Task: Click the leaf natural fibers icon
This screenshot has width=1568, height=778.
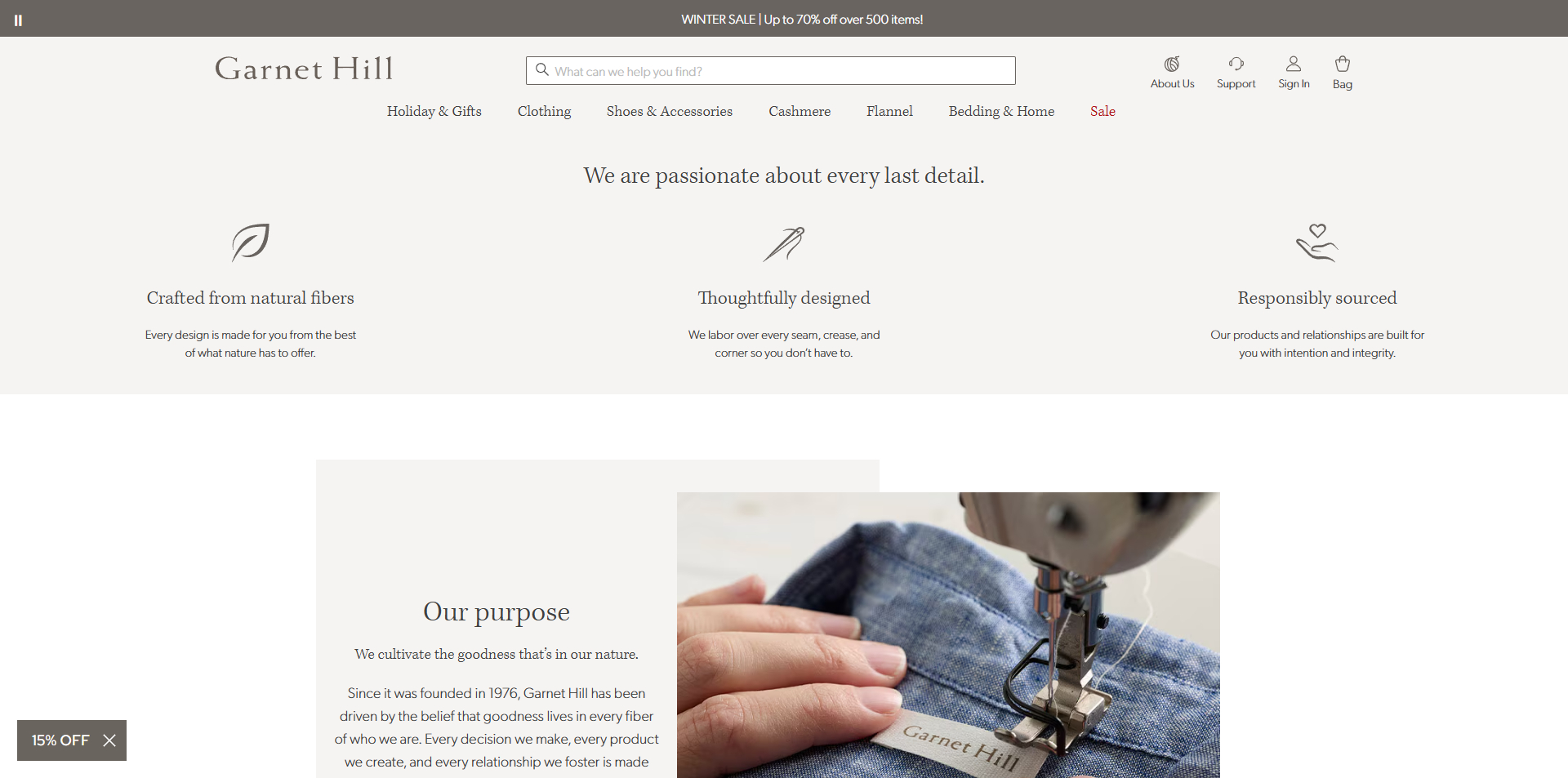Action: pos(250,242)
